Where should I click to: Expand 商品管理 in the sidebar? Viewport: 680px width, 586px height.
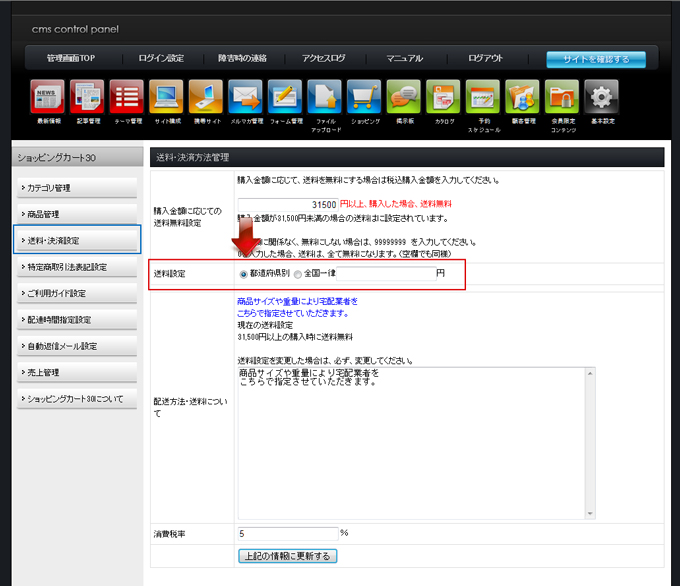click(x=77, y=214)
